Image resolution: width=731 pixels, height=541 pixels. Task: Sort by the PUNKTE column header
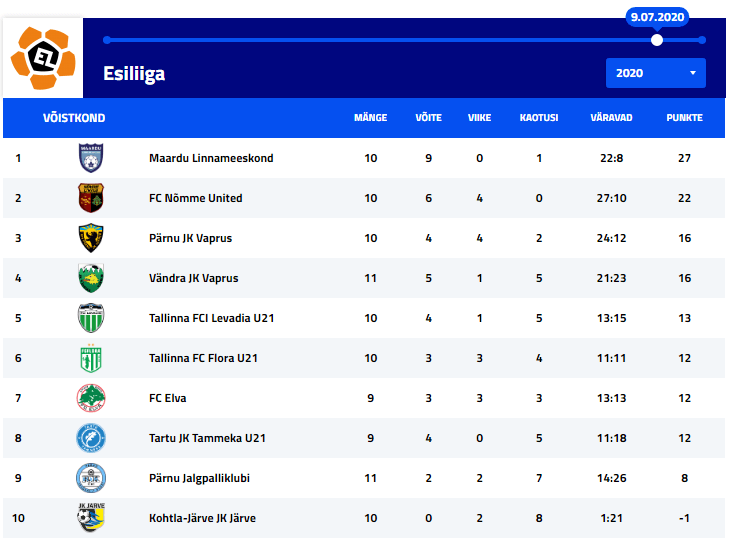684,118
